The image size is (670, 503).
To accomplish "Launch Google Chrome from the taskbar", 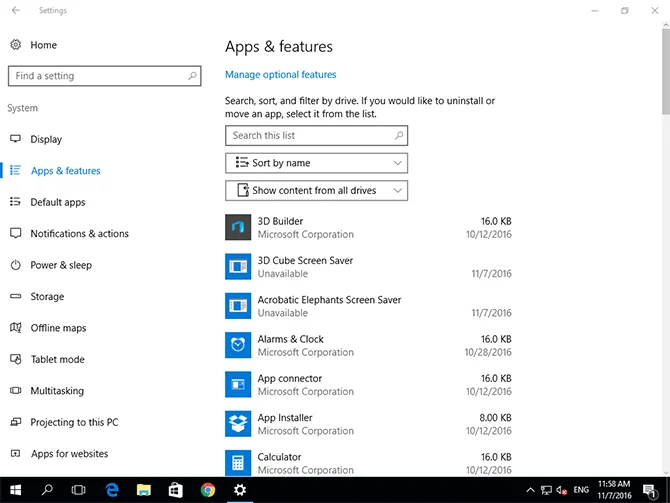I will pyautogui.click(x=208, y=490).
